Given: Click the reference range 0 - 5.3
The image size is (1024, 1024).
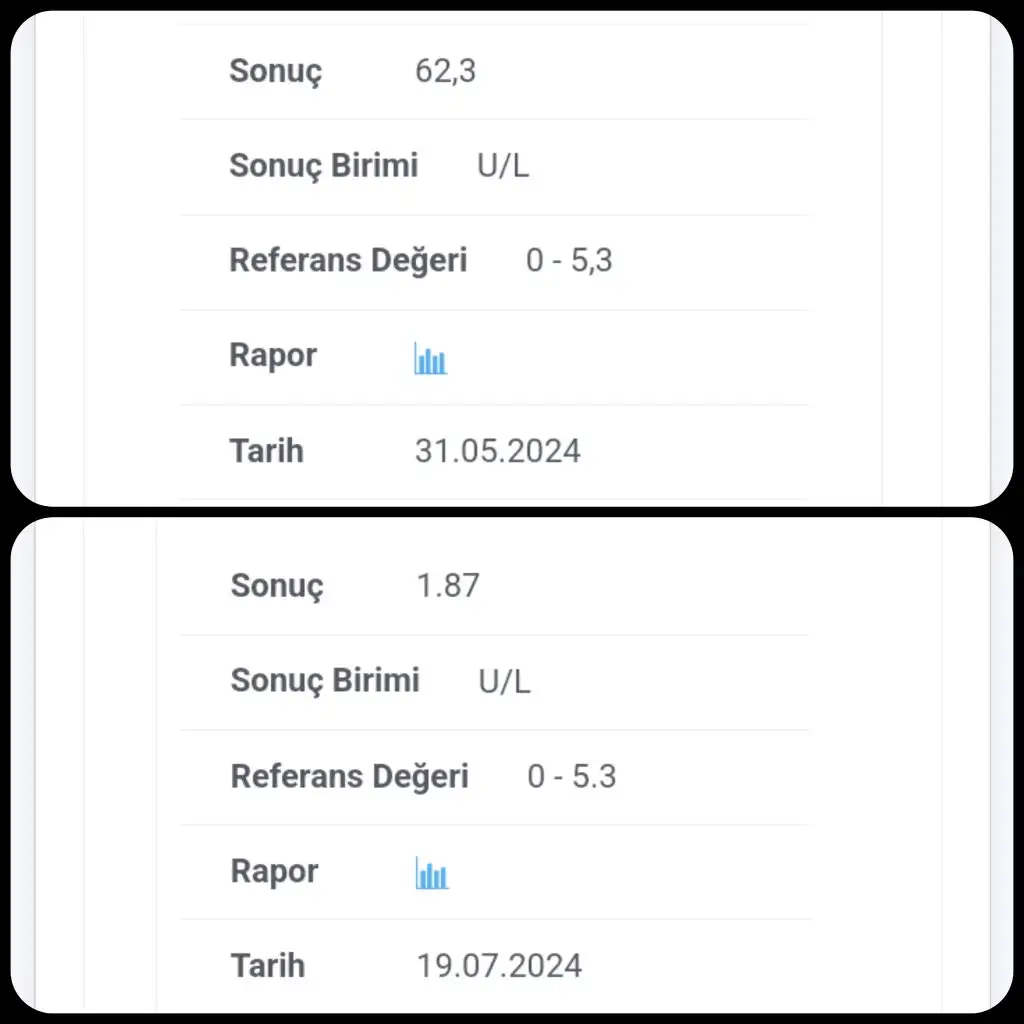Looking at the screenshot, I should tap(571, 776).
